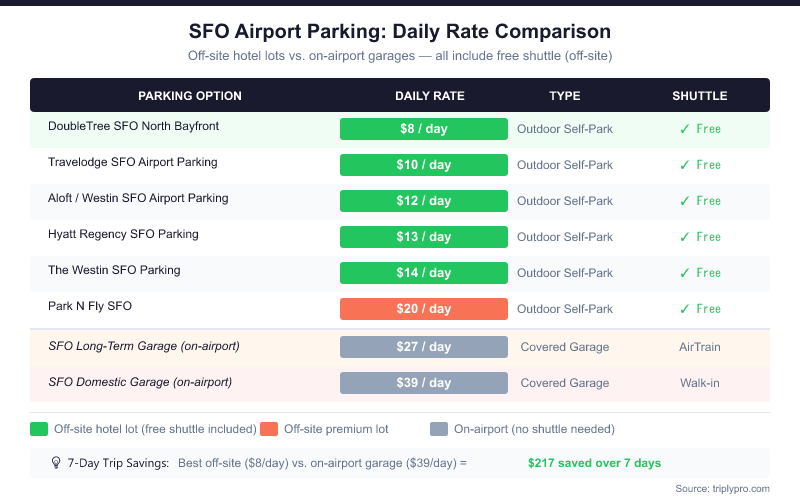This screenshot has width=800, height=500.
Task: Click the checkmark in the Park N Fly row
Action: [684, 309]
